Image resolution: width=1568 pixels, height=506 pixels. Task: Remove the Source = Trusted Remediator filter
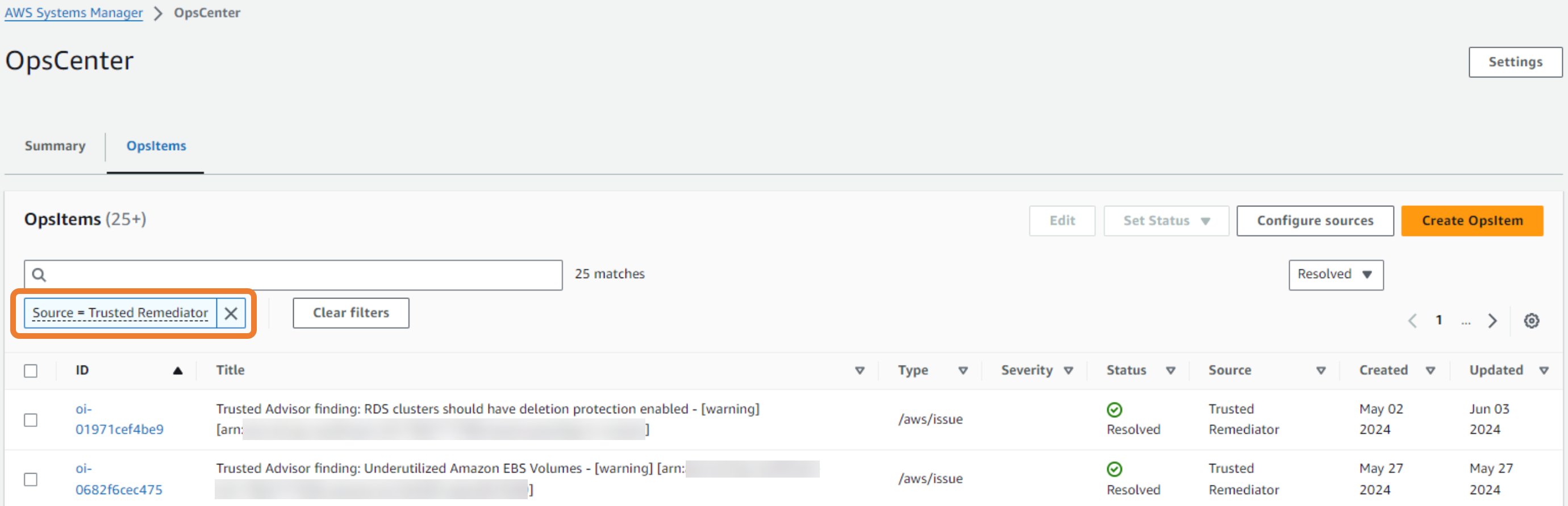pos(231,313)
